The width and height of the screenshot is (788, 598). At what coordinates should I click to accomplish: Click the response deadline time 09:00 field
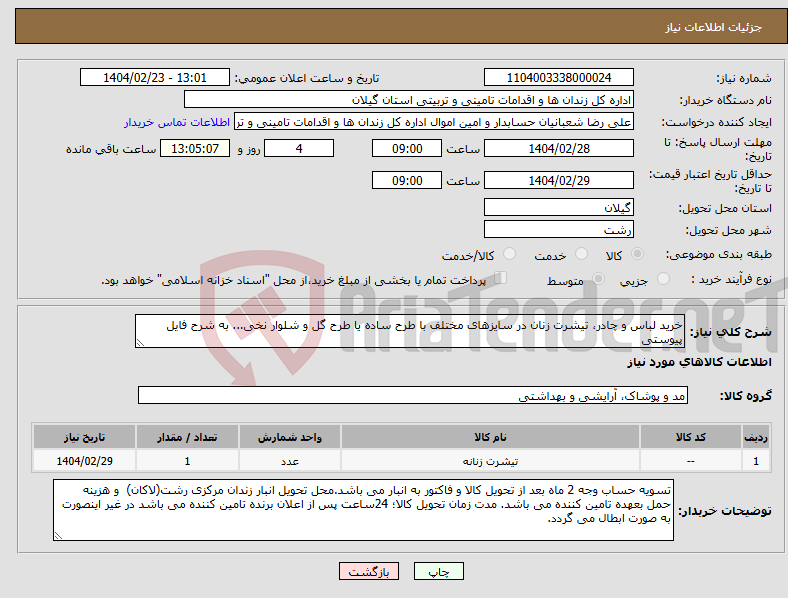click(x=407, y=148)
